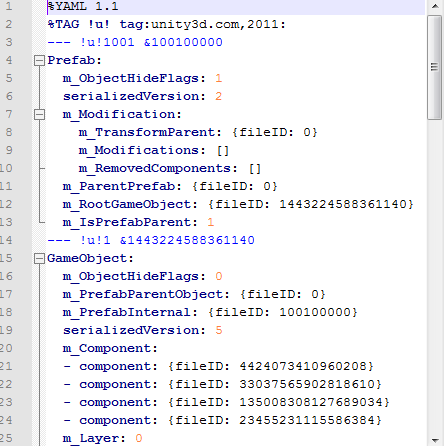Click the empty scrollbar track below the thumb
The image size is (445, 446).
(435, 277)
